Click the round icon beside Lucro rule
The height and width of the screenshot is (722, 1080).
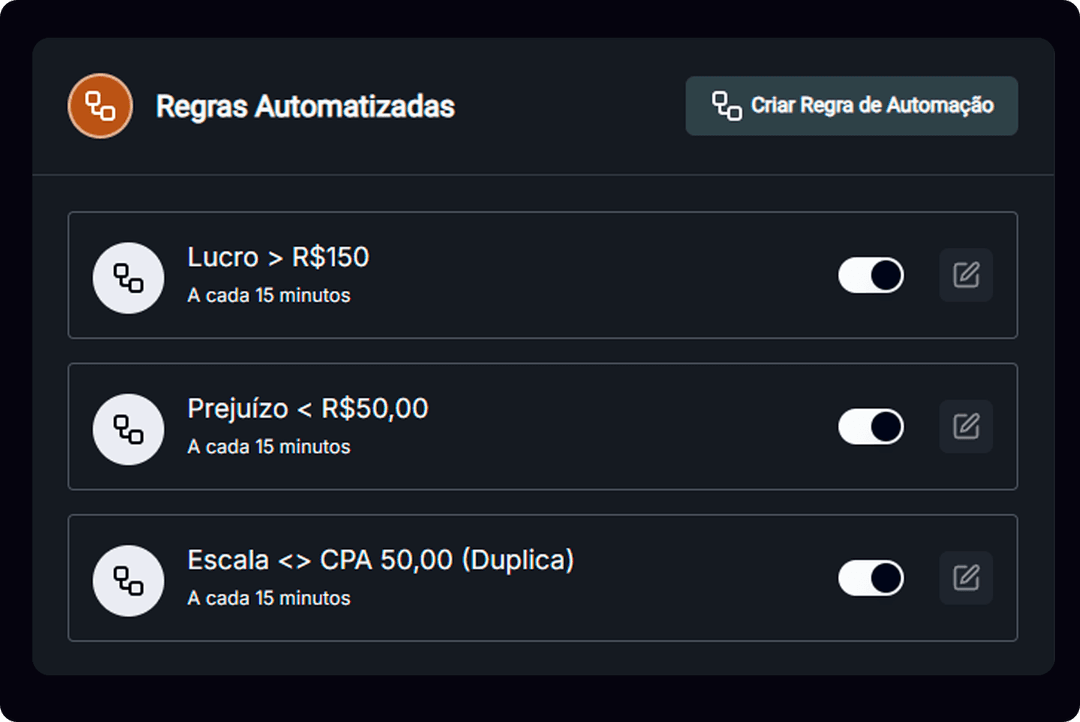pos(128,278)
